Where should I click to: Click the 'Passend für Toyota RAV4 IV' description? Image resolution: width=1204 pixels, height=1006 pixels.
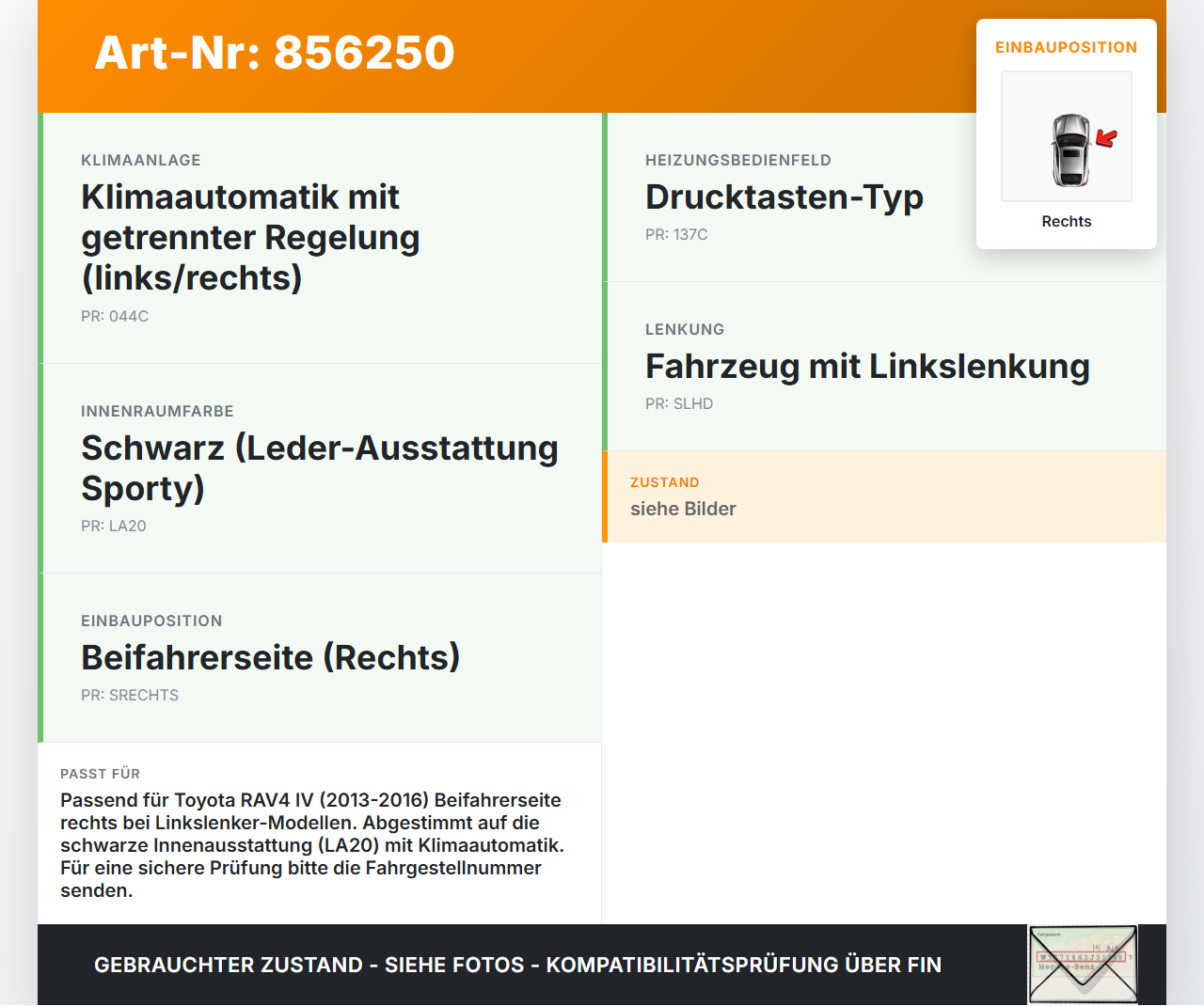tap(312, 845)
